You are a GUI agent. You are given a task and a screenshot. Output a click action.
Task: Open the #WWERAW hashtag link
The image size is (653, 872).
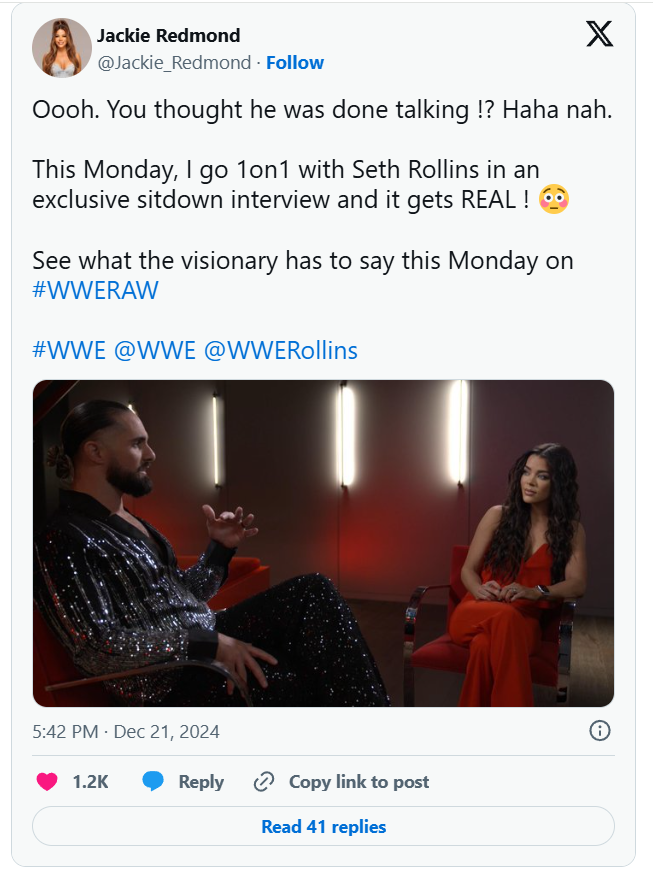[x=96, y=288]
